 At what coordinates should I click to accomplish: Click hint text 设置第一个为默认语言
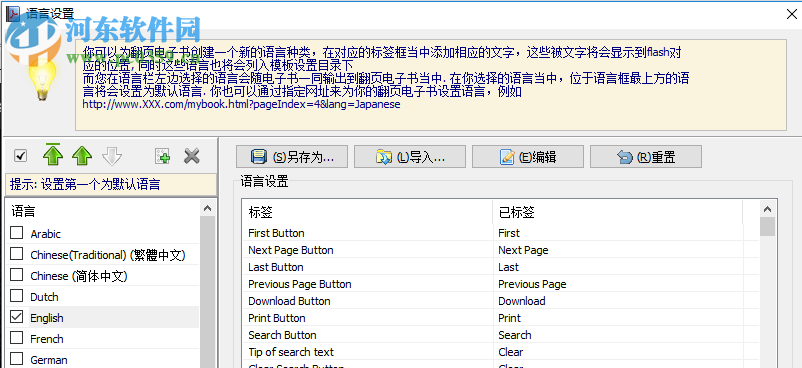(101, 184)
